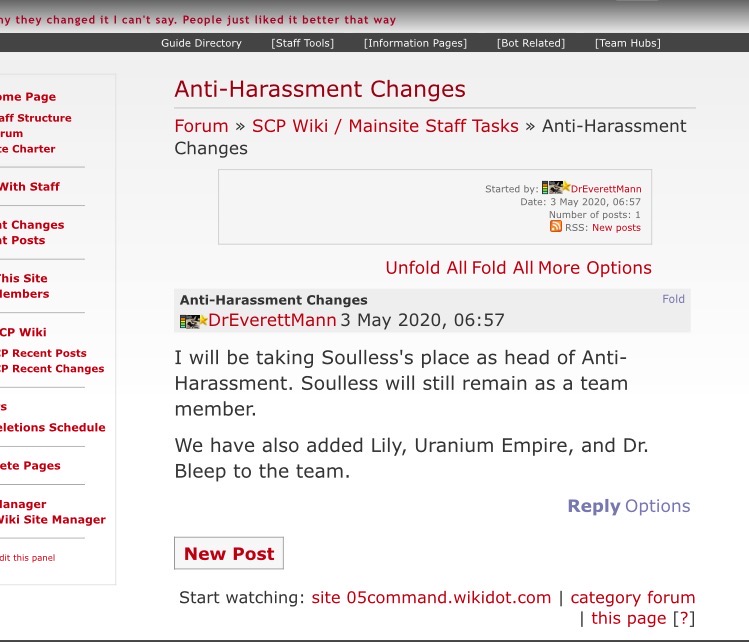Click the RSS feed icon

pyautogui.click(x=556, y=226)
